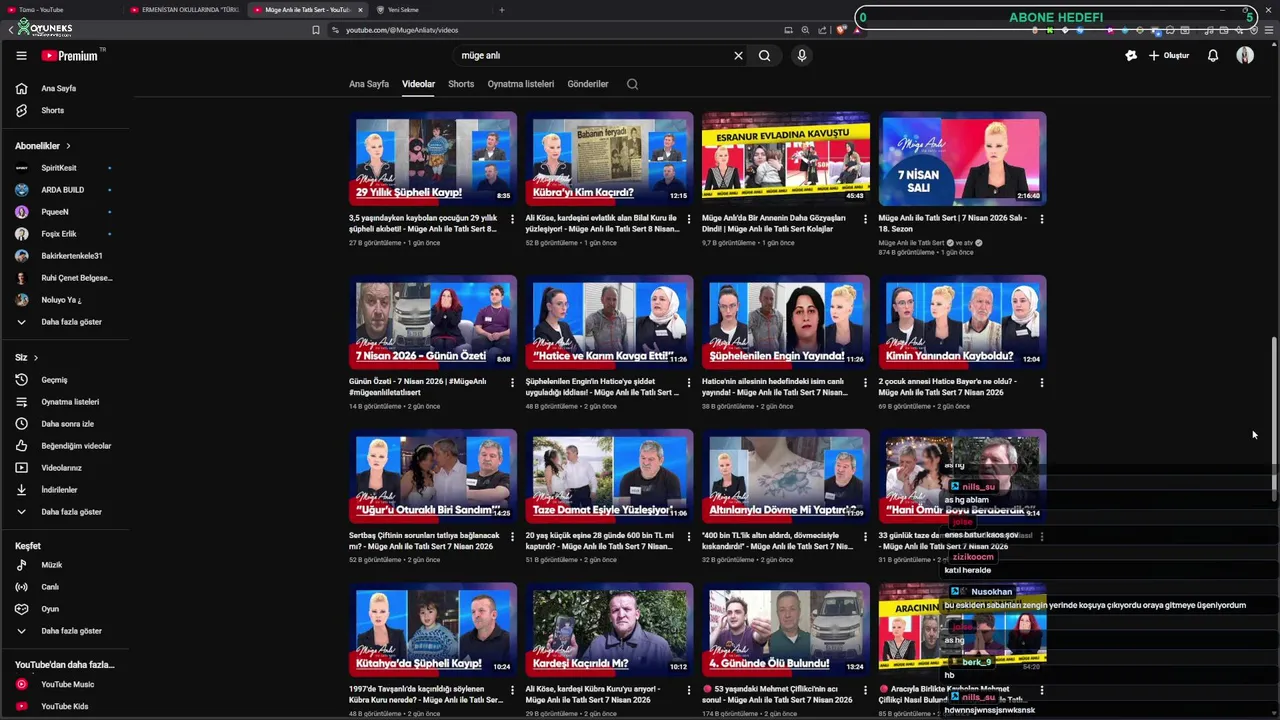Go back with browser back arrow
The image size is (1280, 720).
pyautogui.click(x=10, y=30)
